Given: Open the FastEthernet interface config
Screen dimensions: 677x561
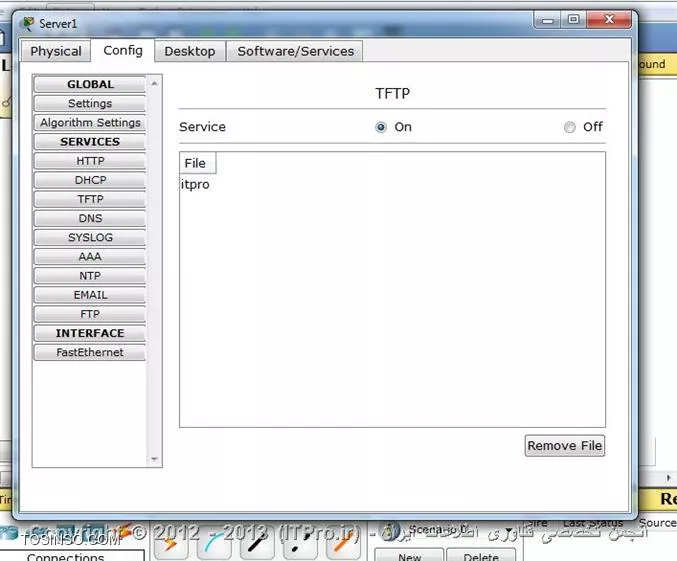Looking at the screenshot, I should click(90, 352).
